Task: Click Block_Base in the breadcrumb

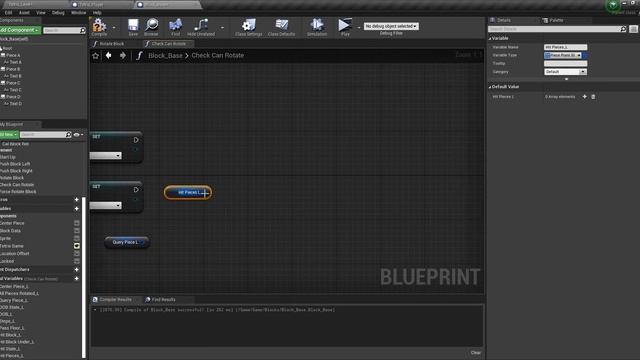Action: point(165,56)
